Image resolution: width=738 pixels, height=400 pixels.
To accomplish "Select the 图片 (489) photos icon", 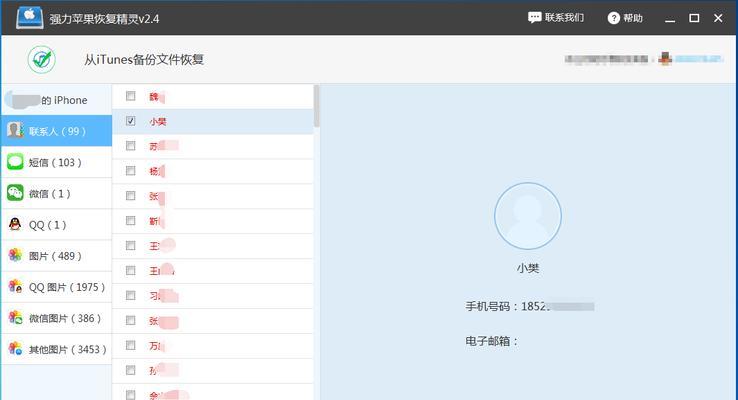I will point(15,255).
